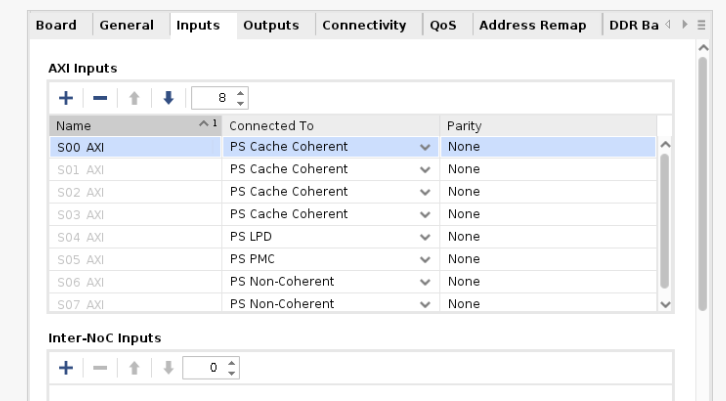Select the S02 AXI row

point(135,192)
